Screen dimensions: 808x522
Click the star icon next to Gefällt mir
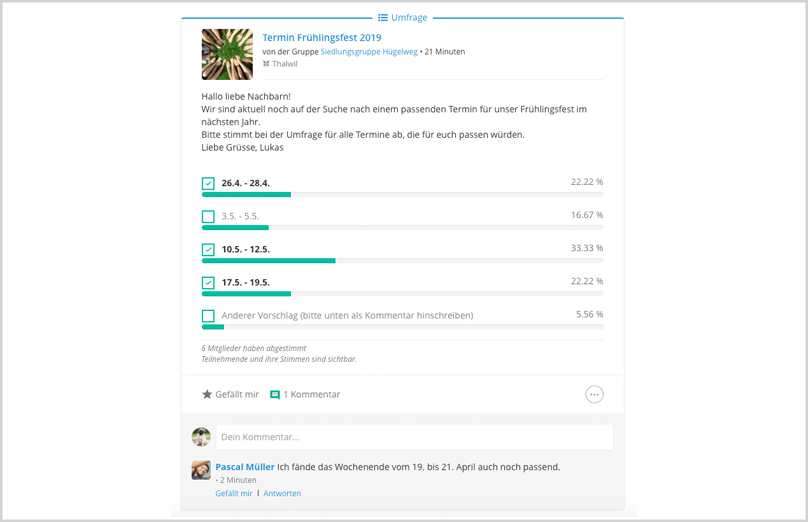[207, 394]
